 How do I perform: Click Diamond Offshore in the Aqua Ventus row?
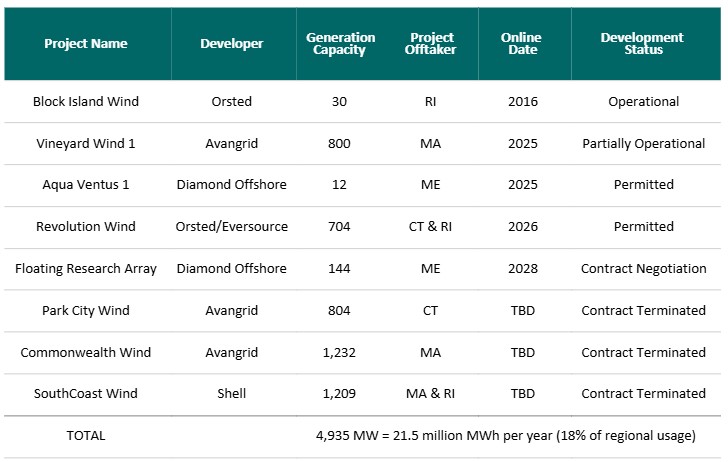(232, 185)
